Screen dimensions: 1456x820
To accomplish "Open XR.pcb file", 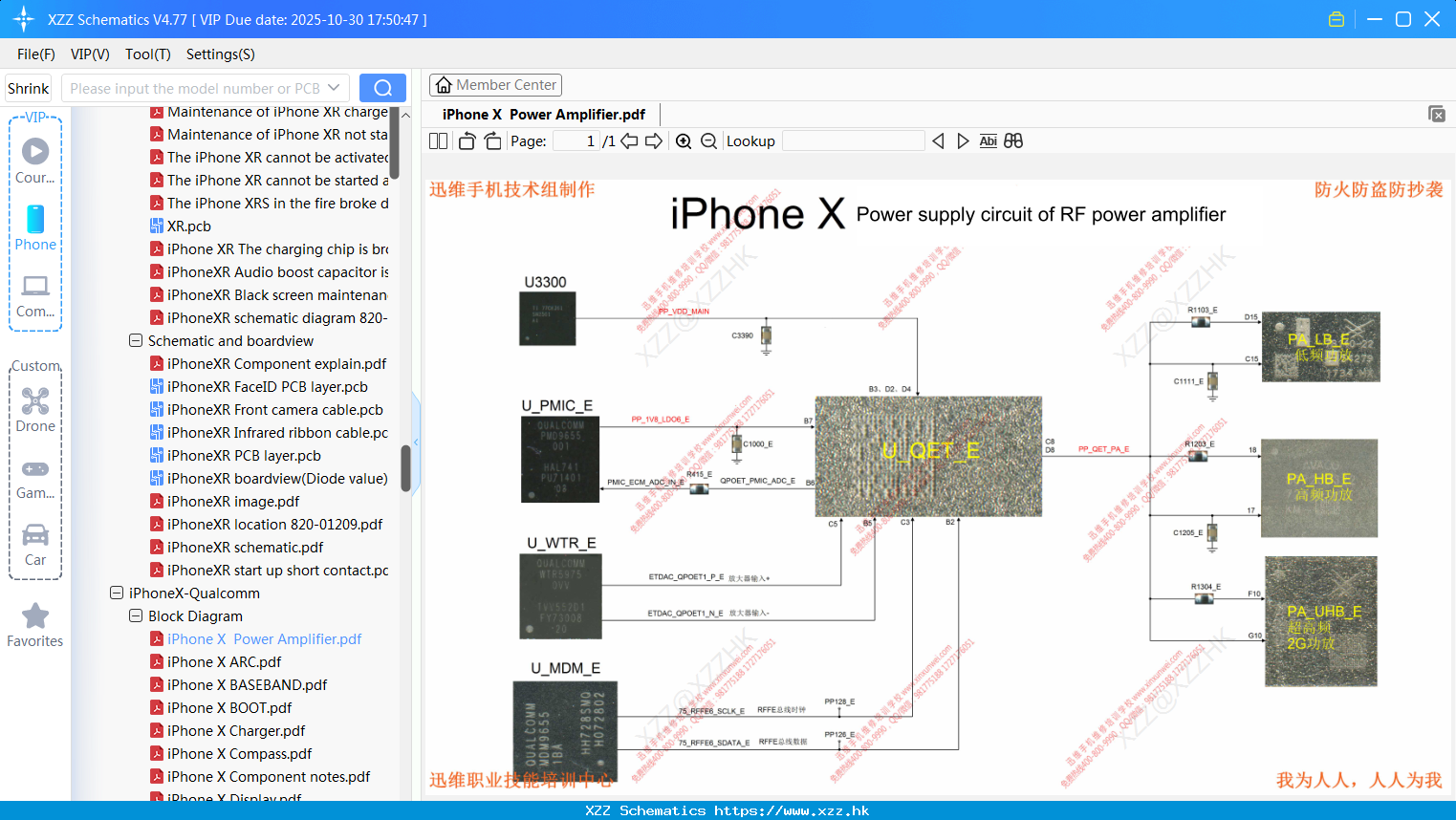I will 189,226.
